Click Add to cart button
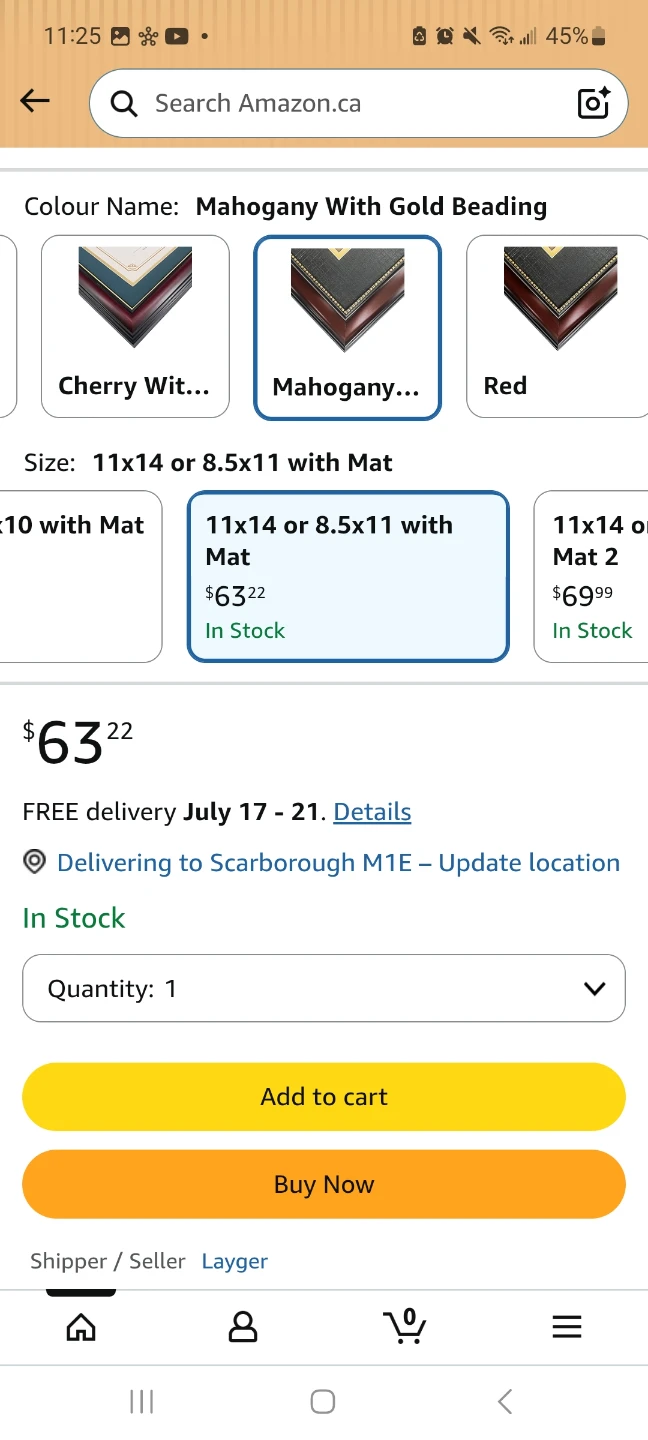This screenshot has height=1440, width=648. click(x=324, y=1097)
